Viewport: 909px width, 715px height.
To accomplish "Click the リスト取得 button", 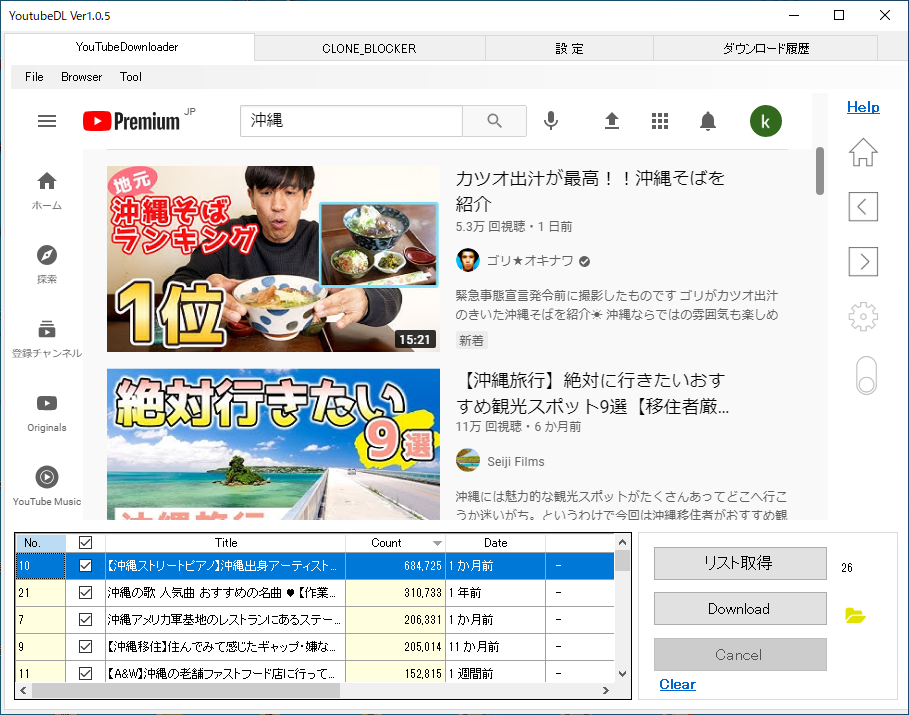I will coord(740,563).
